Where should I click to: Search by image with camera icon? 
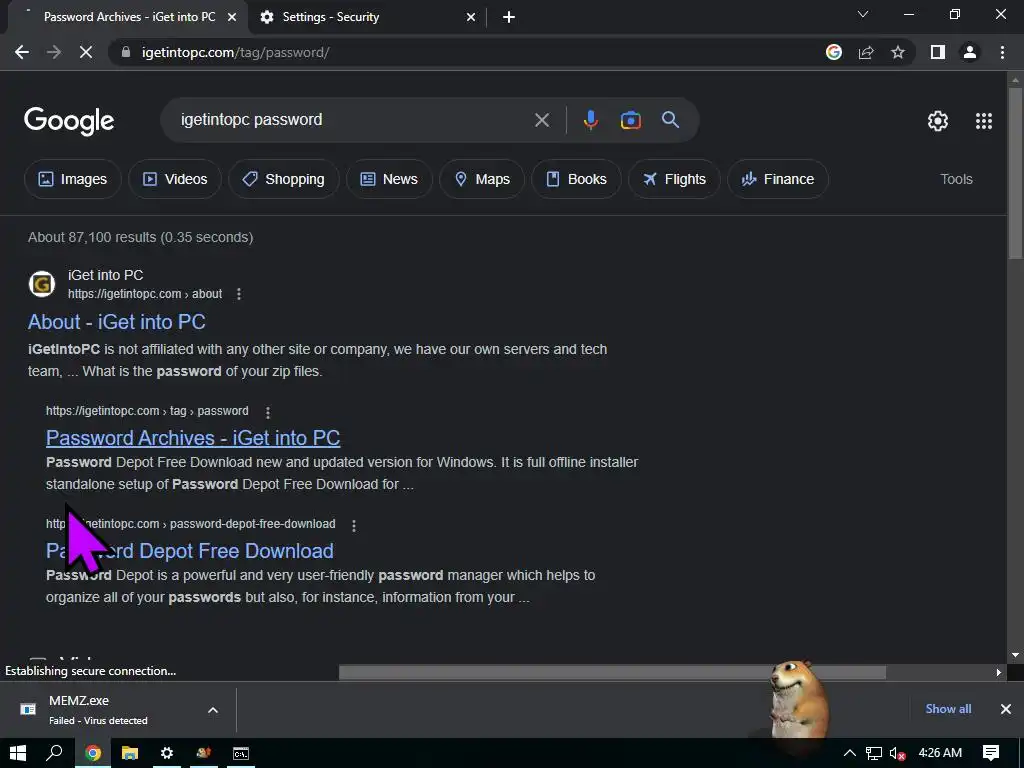pyautogui.click(x=630, y=120)
